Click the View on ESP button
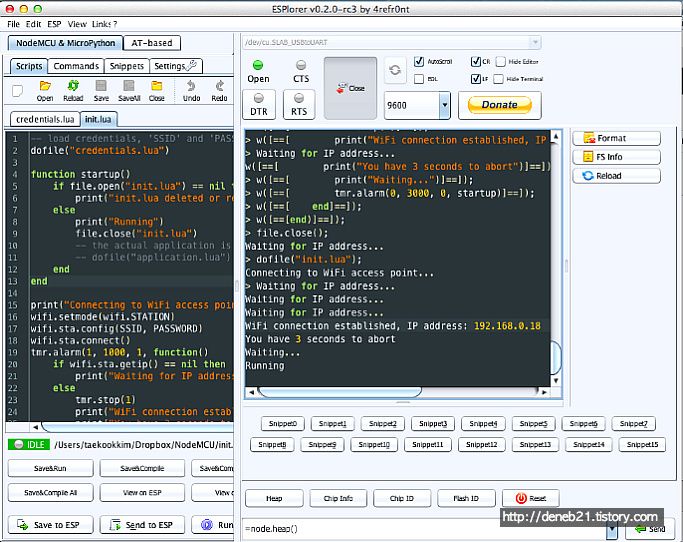The width and height of the screenshot is (683, 542). 142,492
